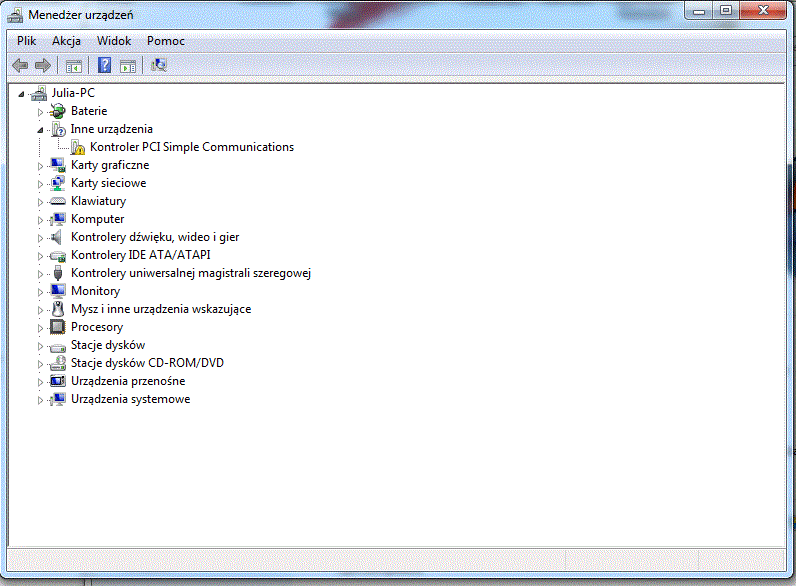Expand the Monitory category
The image size is (796, 586).
point(40,292)
